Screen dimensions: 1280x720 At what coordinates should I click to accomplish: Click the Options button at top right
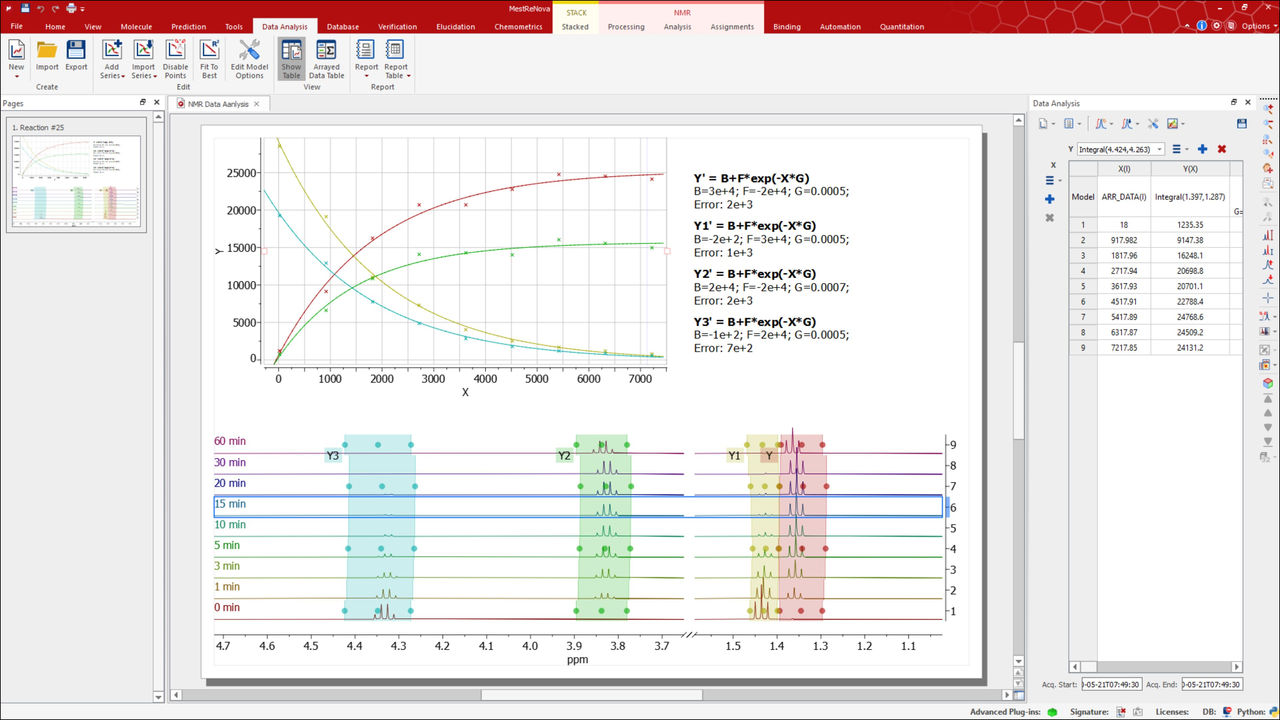[1255, 27]
